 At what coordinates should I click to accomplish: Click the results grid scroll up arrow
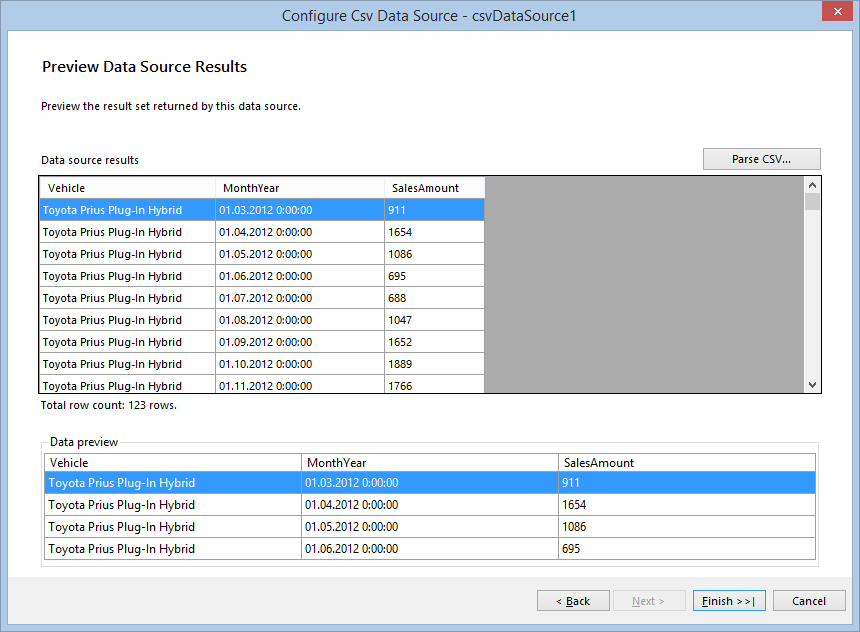pyautogui.click(x=812, y=185)
